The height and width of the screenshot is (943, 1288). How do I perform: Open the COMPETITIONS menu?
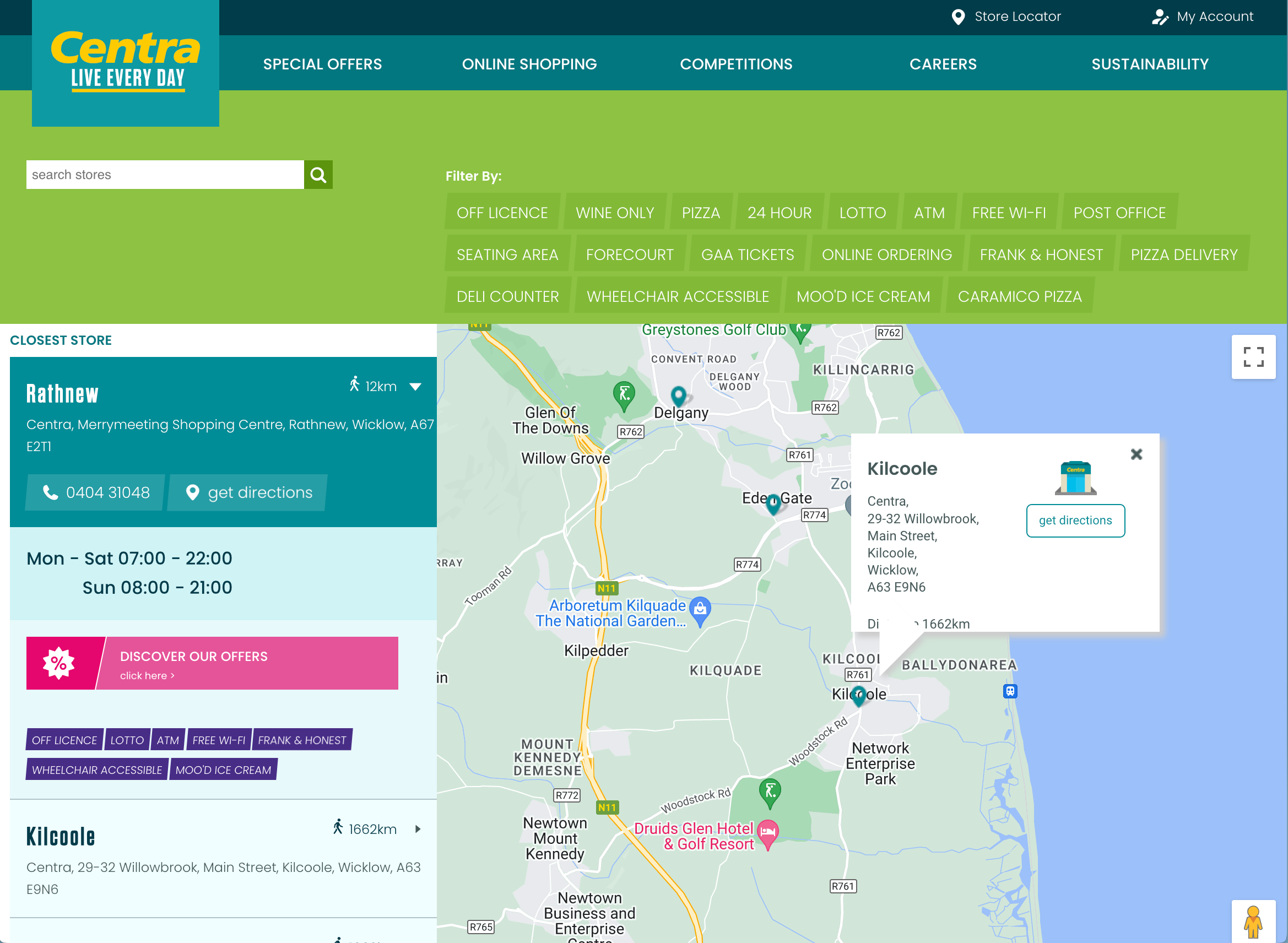736,63
